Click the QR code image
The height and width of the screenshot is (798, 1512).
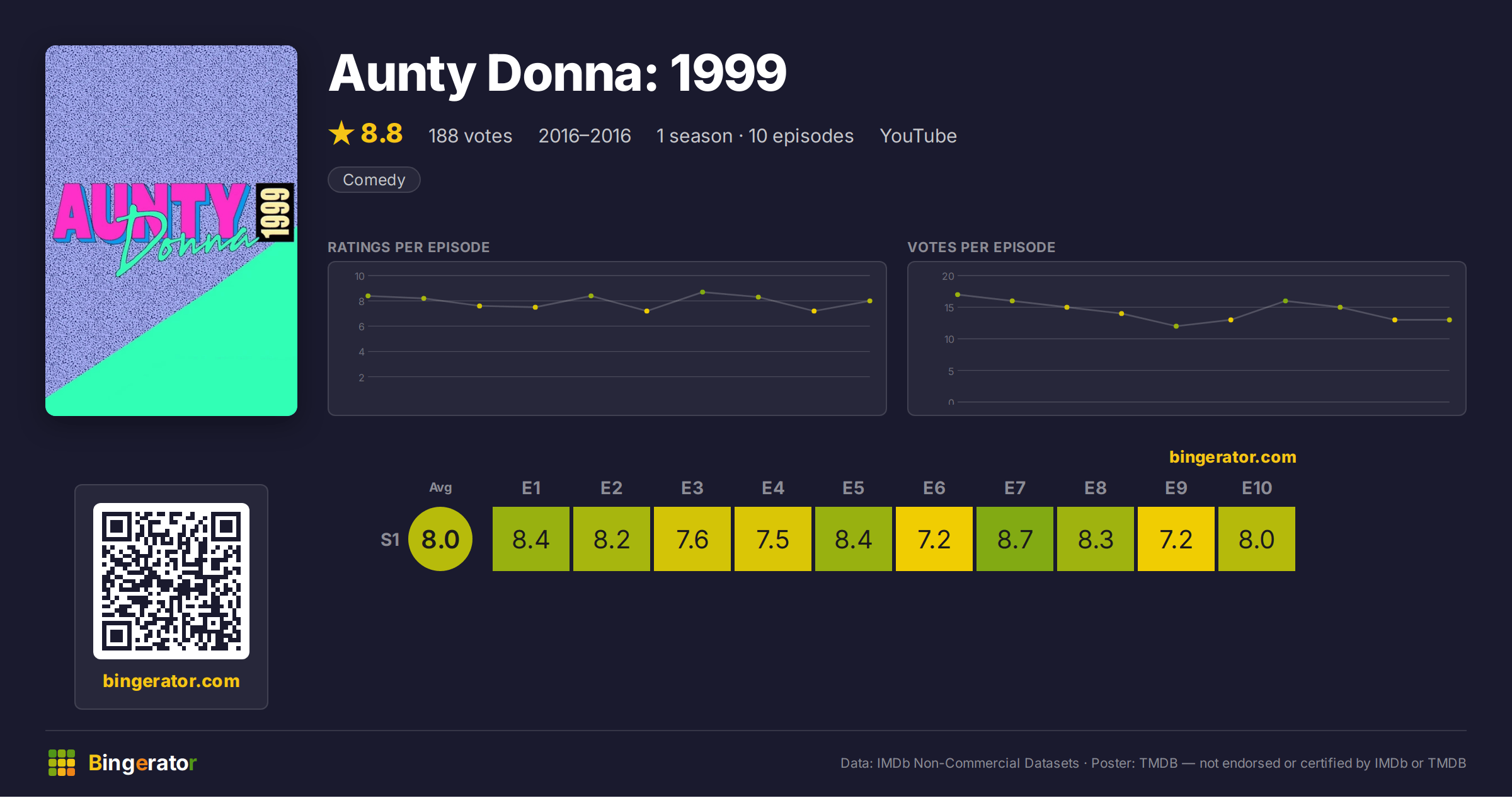point(171,581)
